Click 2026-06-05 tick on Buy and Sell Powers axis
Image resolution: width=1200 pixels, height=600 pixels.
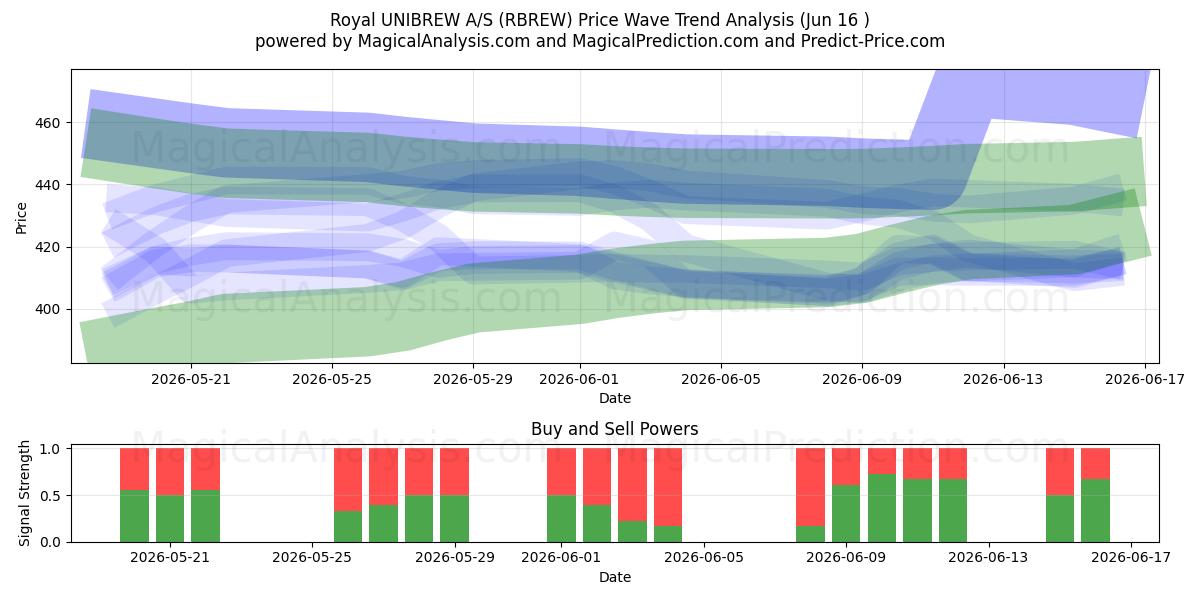click(704, 558)
